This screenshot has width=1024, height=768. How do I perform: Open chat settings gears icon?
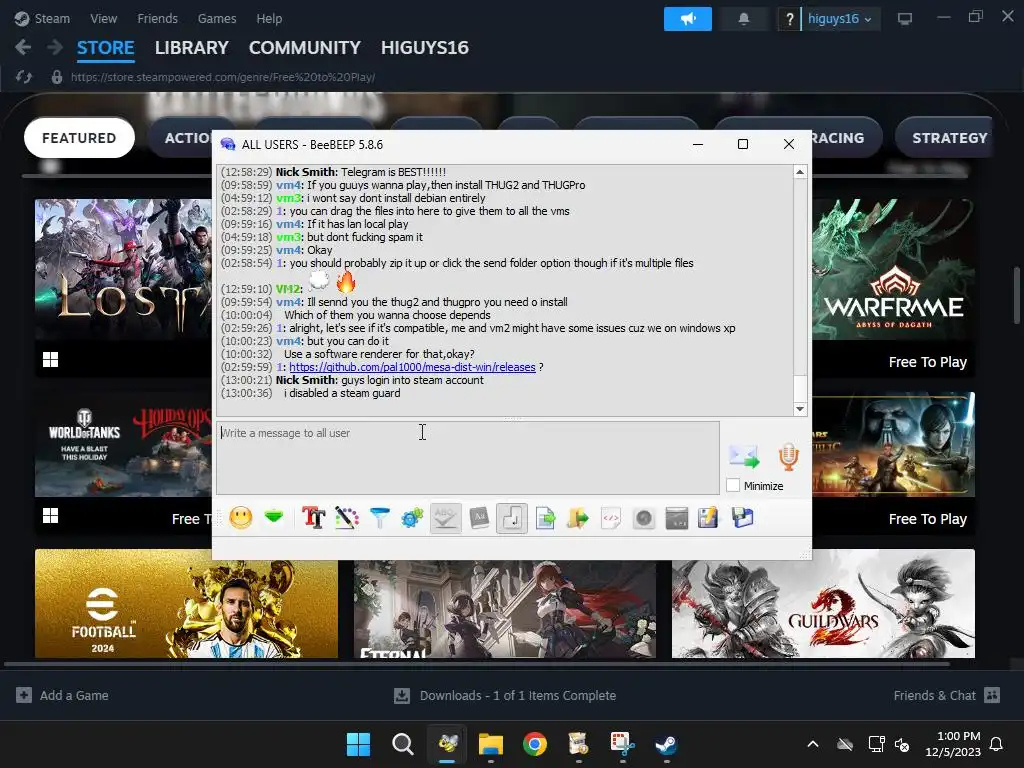click(x=412, y=518)
